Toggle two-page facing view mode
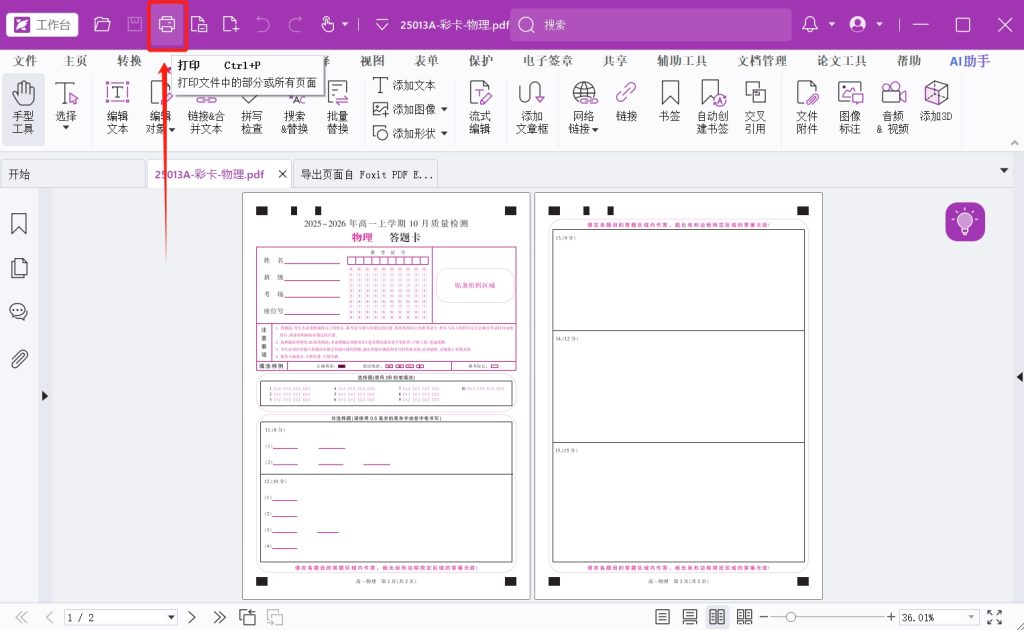 click(x=717, y=617)
